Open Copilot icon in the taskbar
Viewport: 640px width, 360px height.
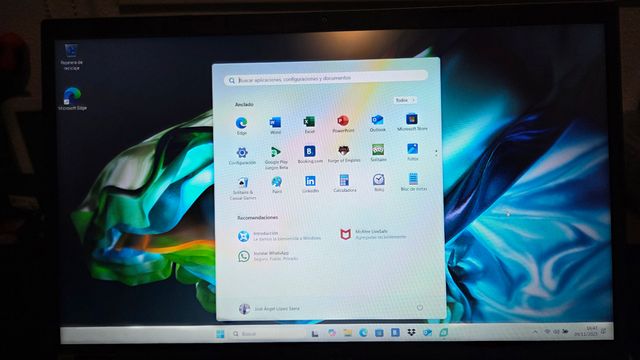[331, 333]
